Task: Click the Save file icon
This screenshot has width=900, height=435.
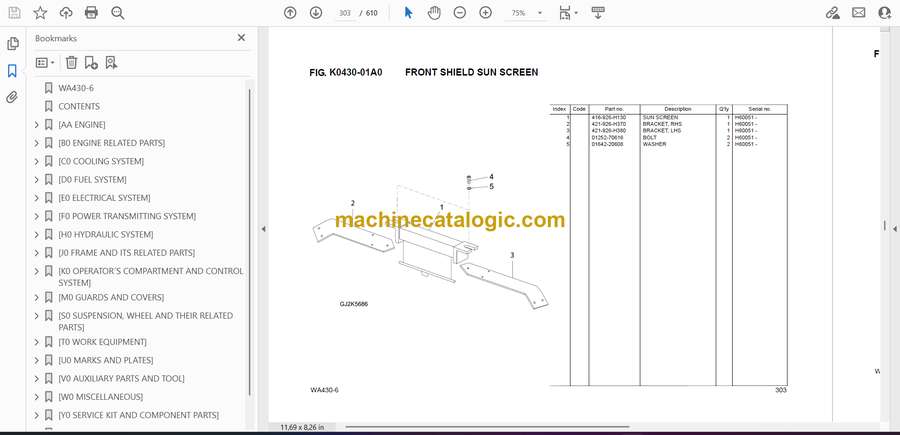Action: point(14,13)
